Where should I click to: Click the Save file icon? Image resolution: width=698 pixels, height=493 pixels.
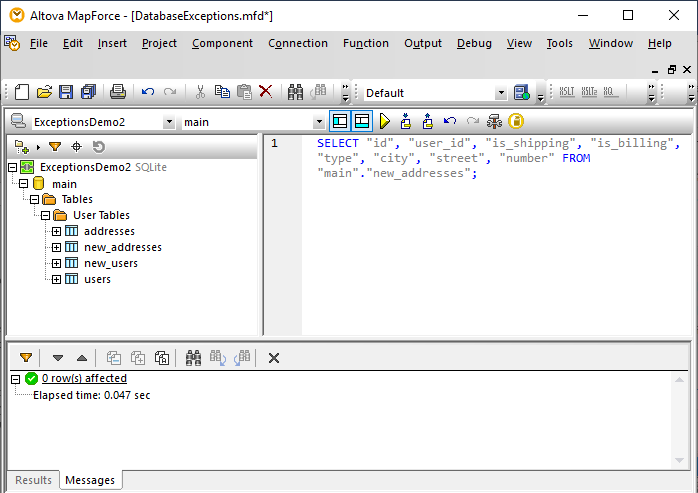(x=66, y=92)
